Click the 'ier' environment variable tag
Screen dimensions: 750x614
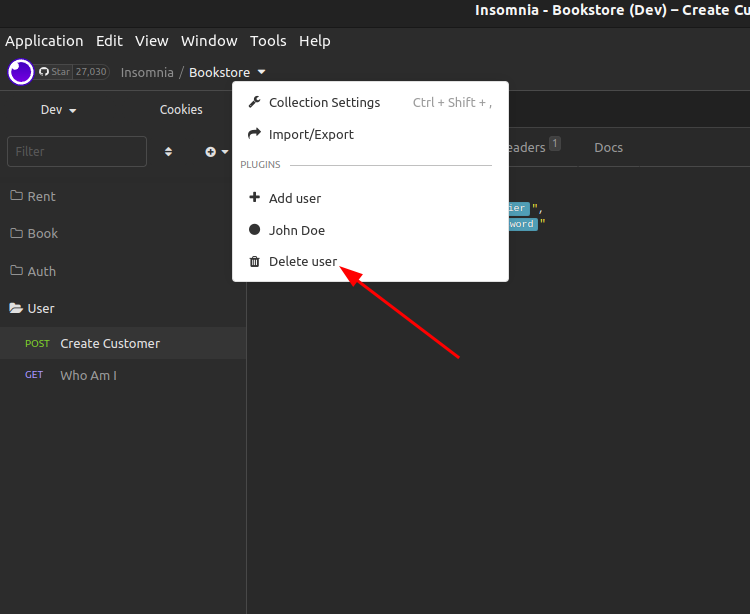point(519,208)
